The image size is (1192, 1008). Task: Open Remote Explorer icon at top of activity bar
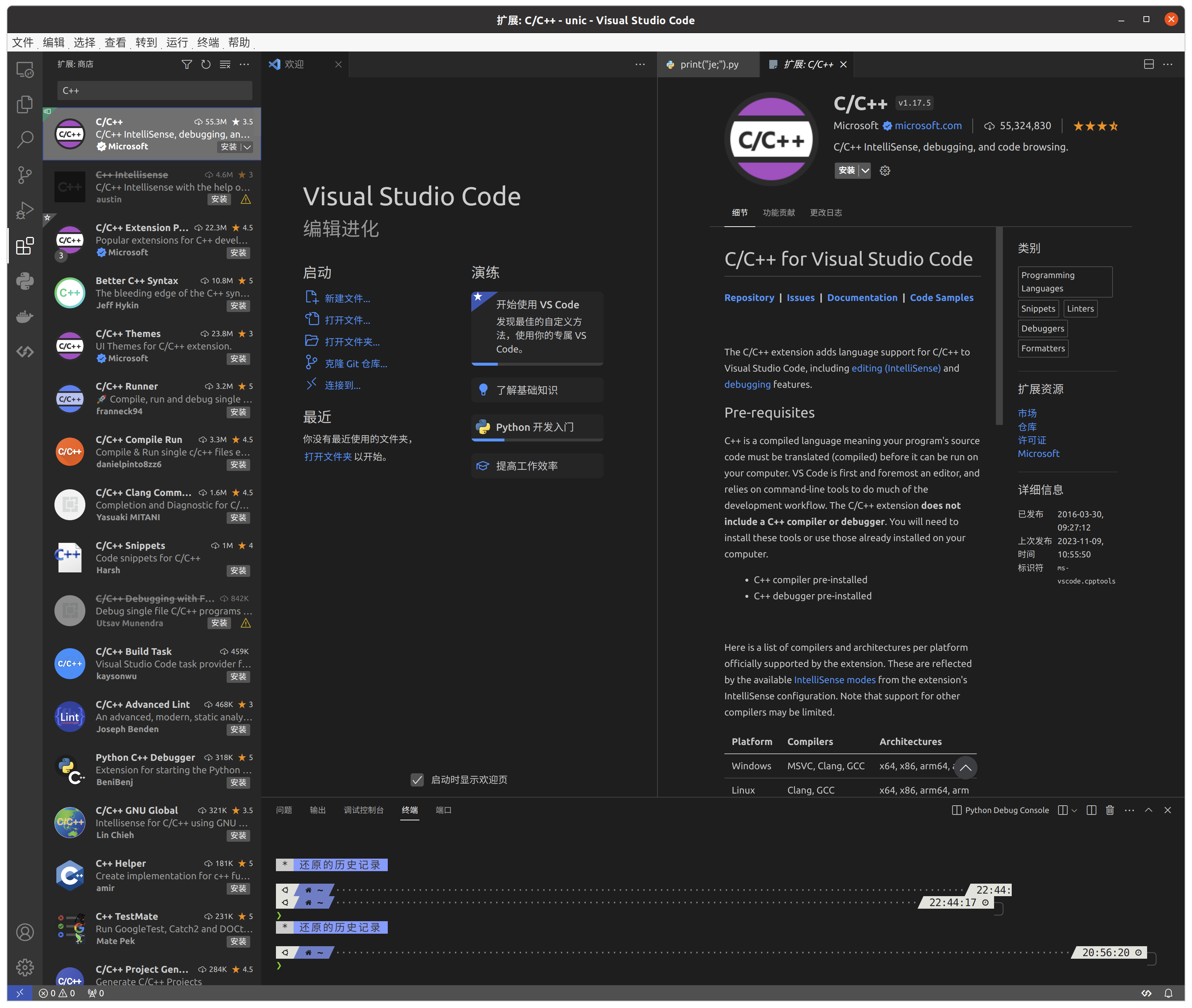pos(25,70)
